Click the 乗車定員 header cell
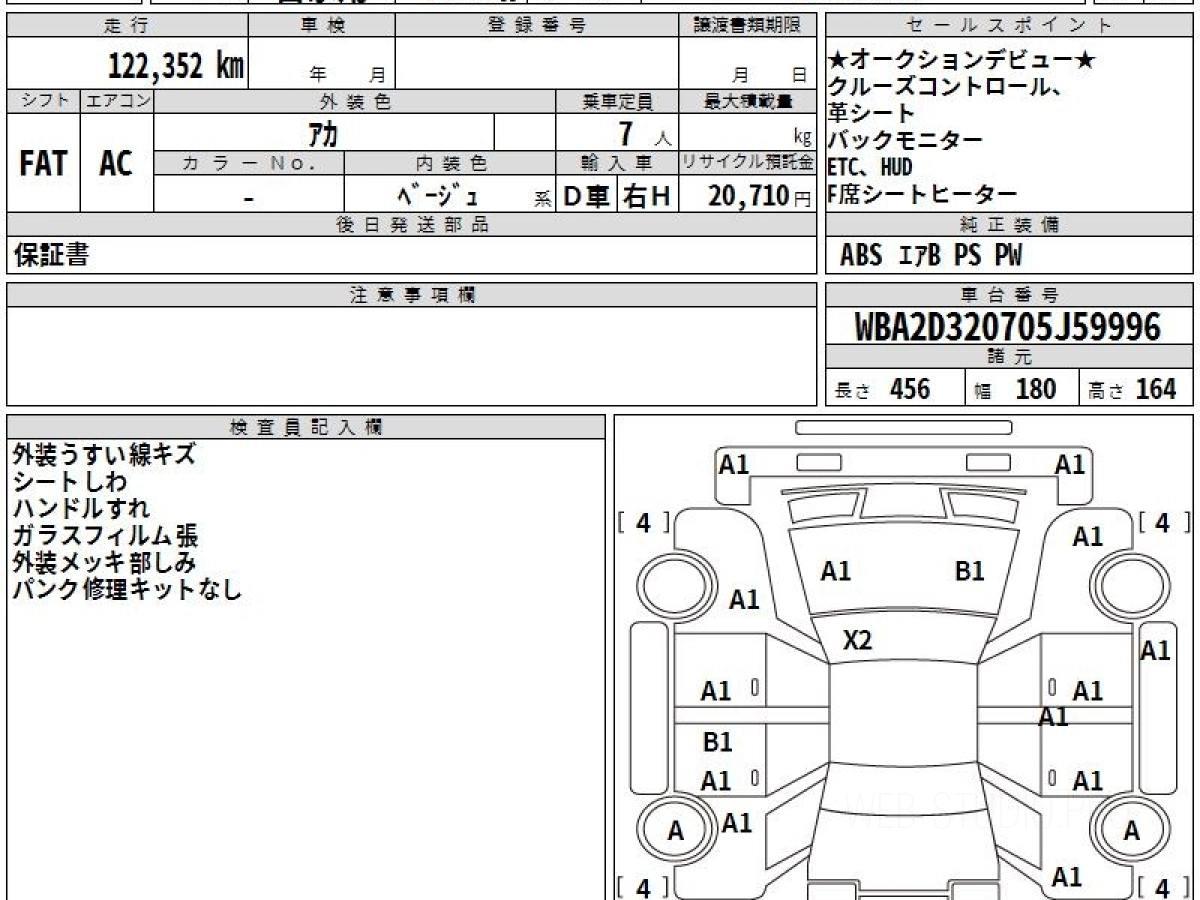 [617, 101]
